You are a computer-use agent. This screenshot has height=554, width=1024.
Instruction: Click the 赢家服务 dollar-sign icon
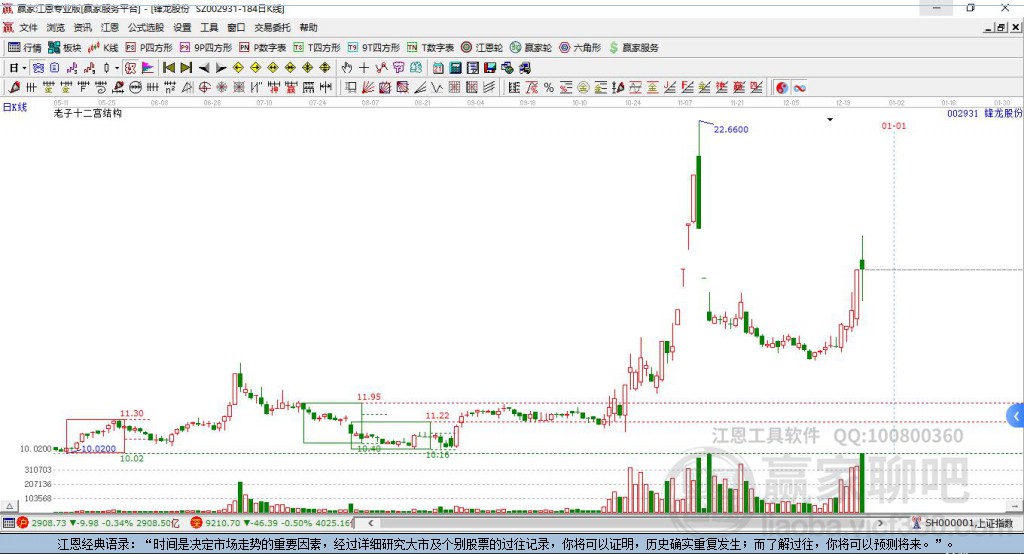(633, 47)
